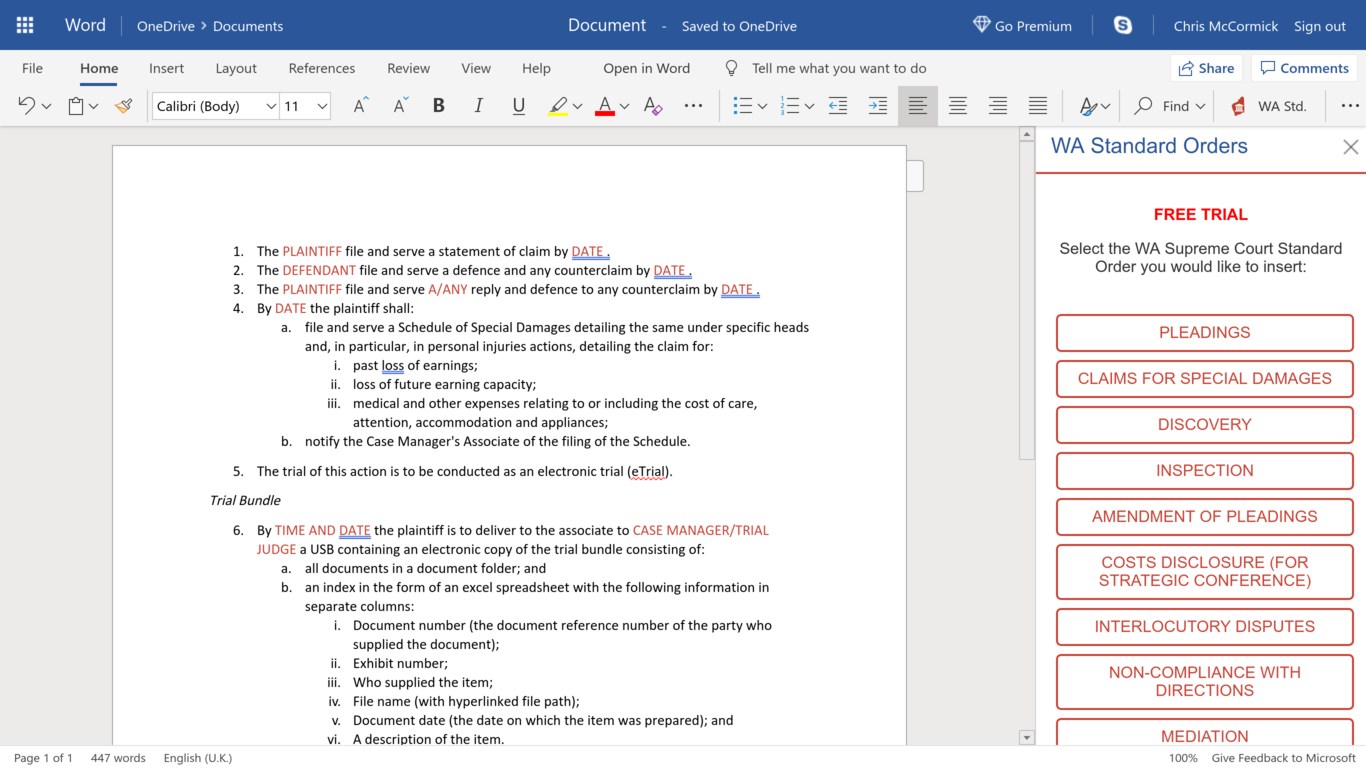Open the WA Std. add-in button
The width and height of the screenshot is (1366, 768).
(1268, 106)
